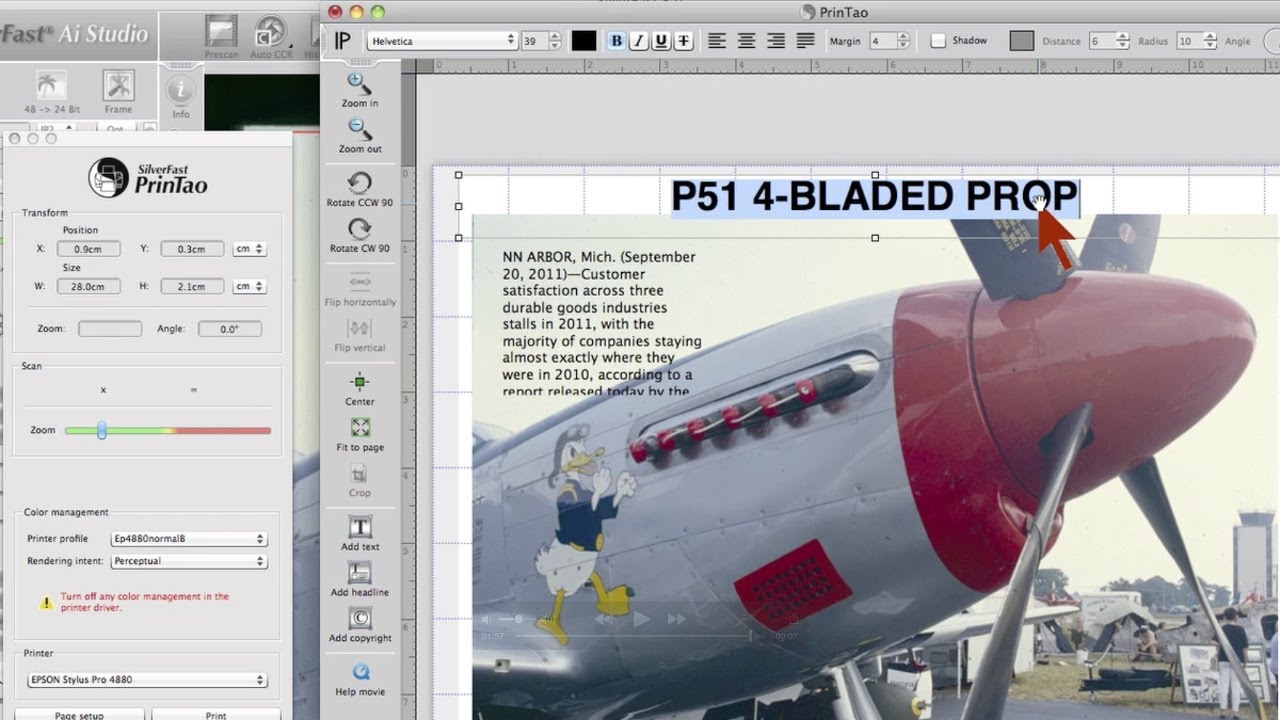Click the Add copyright icon
1280x720 pixels.
(x=359, y=619)
